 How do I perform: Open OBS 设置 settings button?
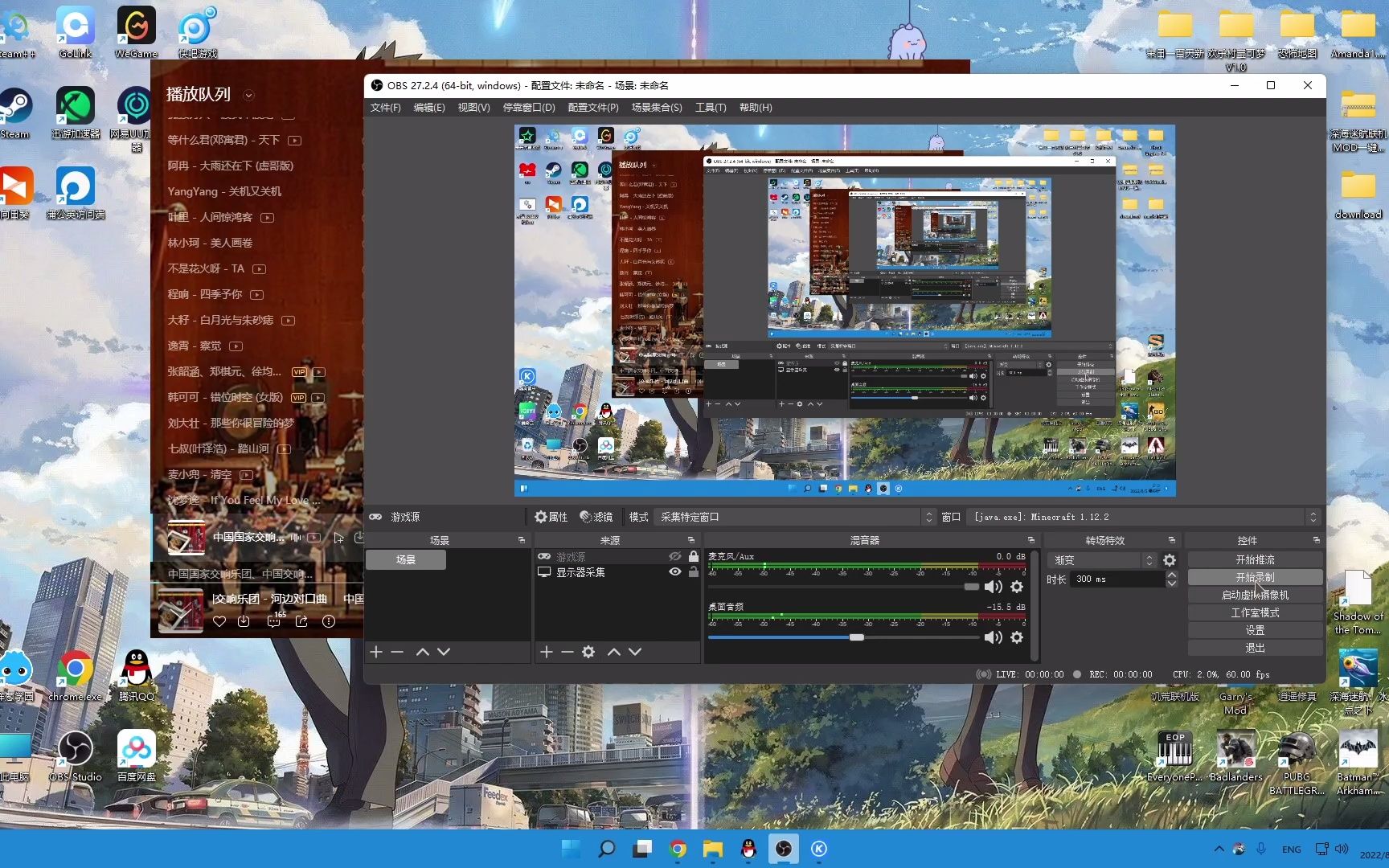(1255, 630)
